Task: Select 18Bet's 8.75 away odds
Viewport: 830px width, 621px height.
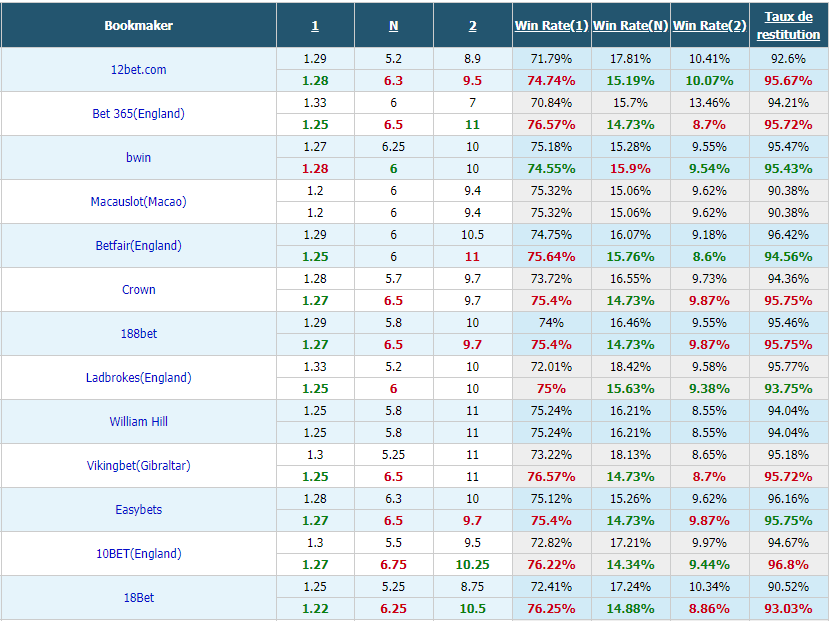Action: click(473, 587)
